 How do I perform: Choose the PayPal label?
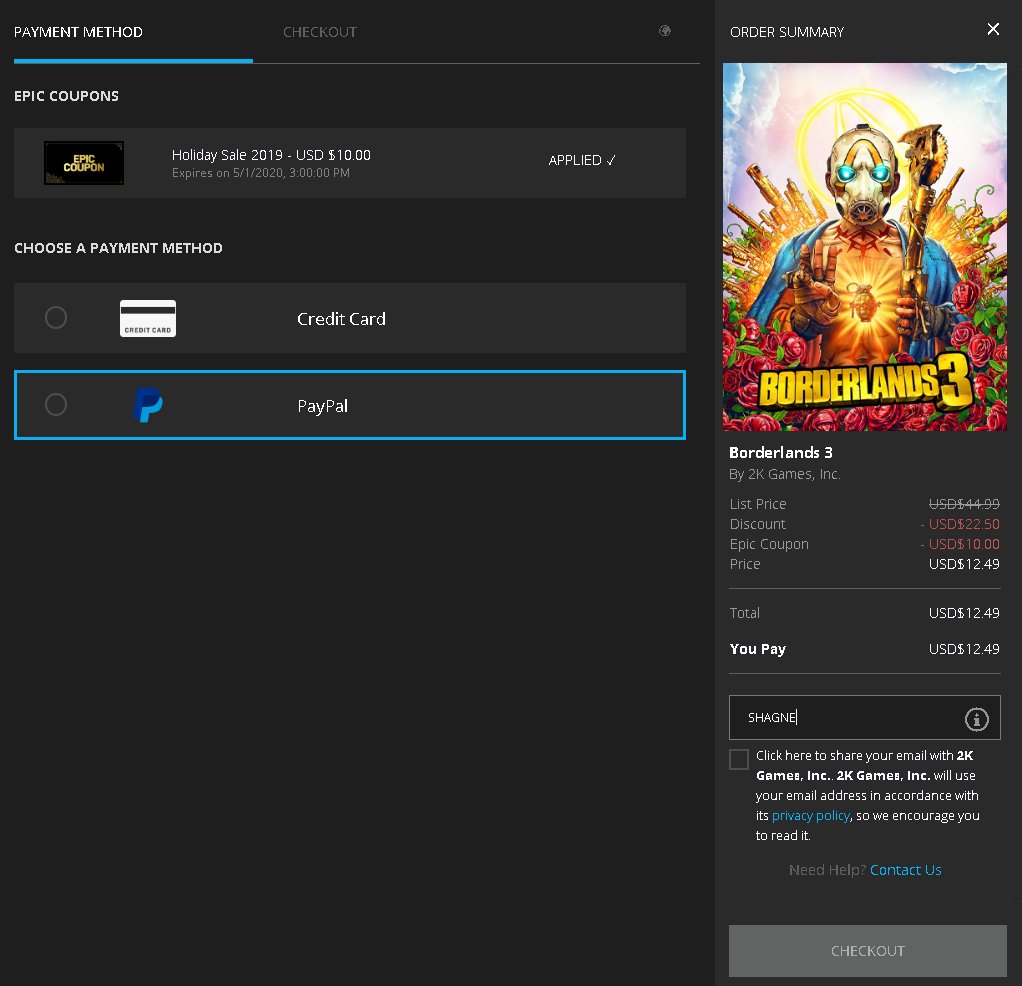pos(322,406)
